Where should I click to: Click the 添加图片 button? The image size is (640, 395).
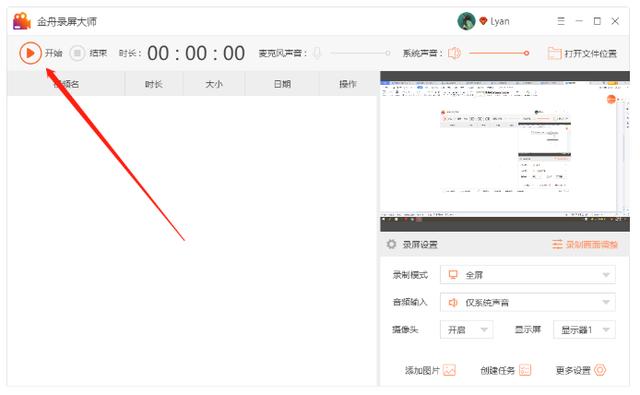click(430, 370)
